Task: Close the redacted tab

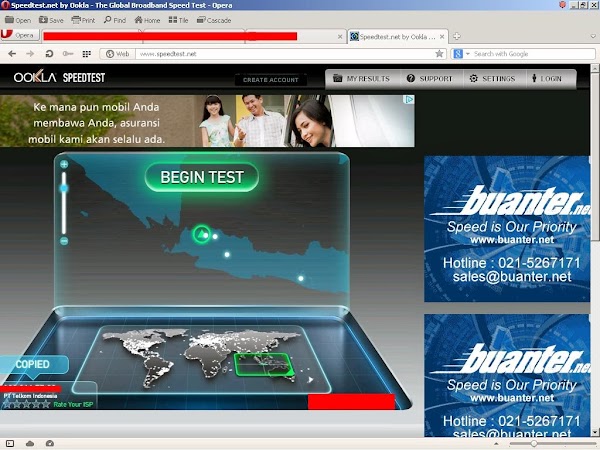Action: pyautogui.click(x=340, y=37)
